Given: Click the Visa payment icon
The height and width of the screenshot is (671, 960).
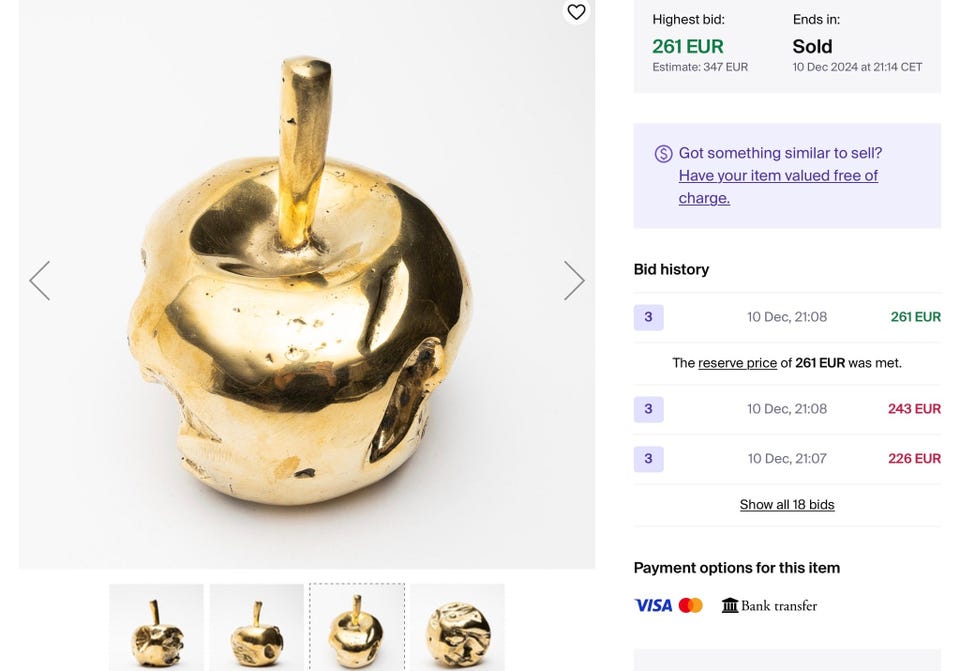Looking at the screenshot, I should [653, 605].
